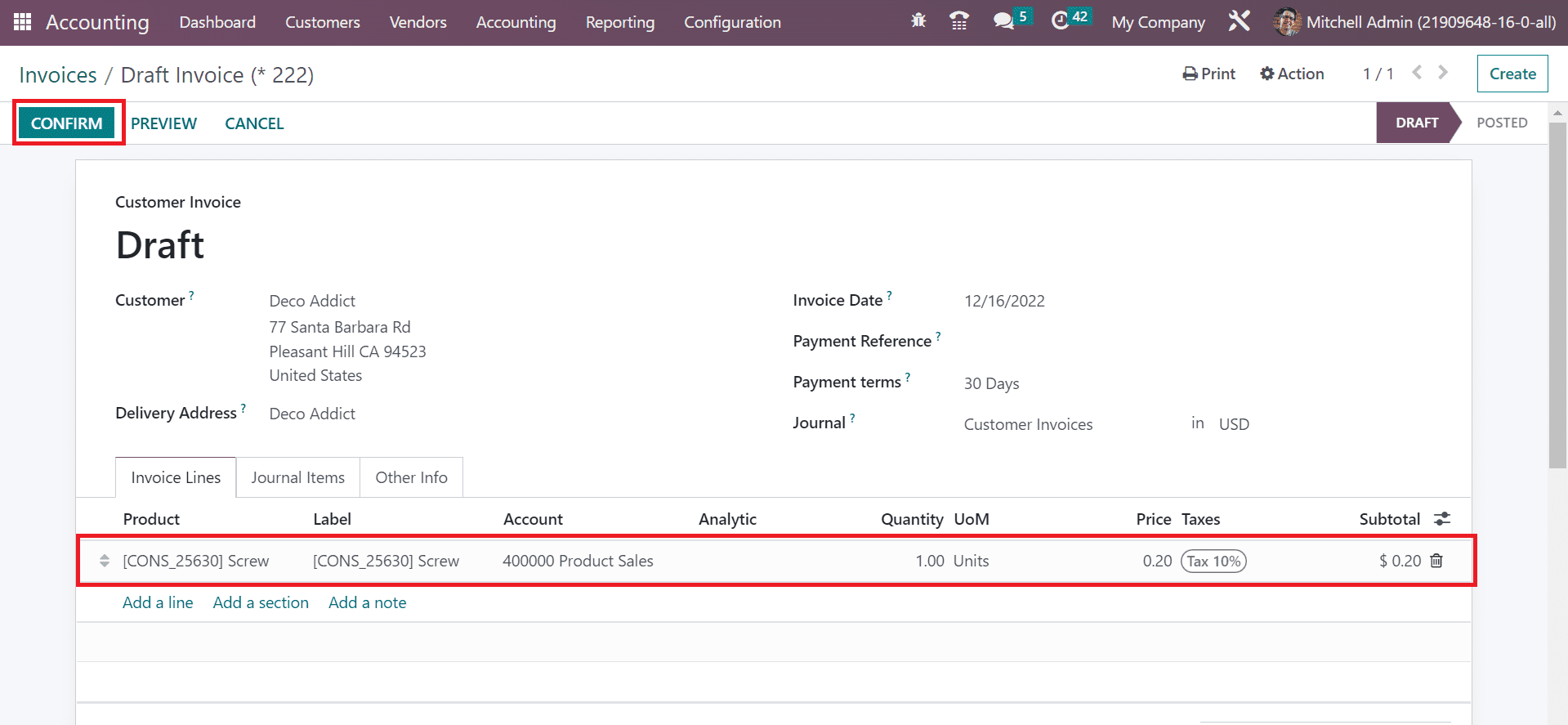The height and width of the screenshot is (725, 1568).
Task: Open the Accounting menu item
Action: [x=516, y=22]
